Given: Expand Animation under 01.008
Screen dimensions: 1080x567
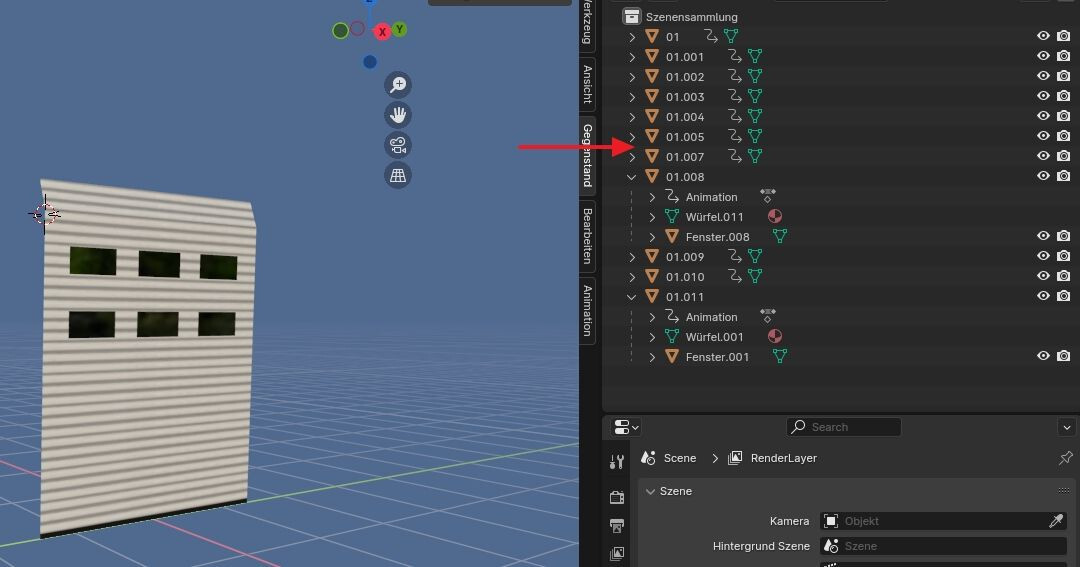Looking at the screenshot, I should 652,197.
